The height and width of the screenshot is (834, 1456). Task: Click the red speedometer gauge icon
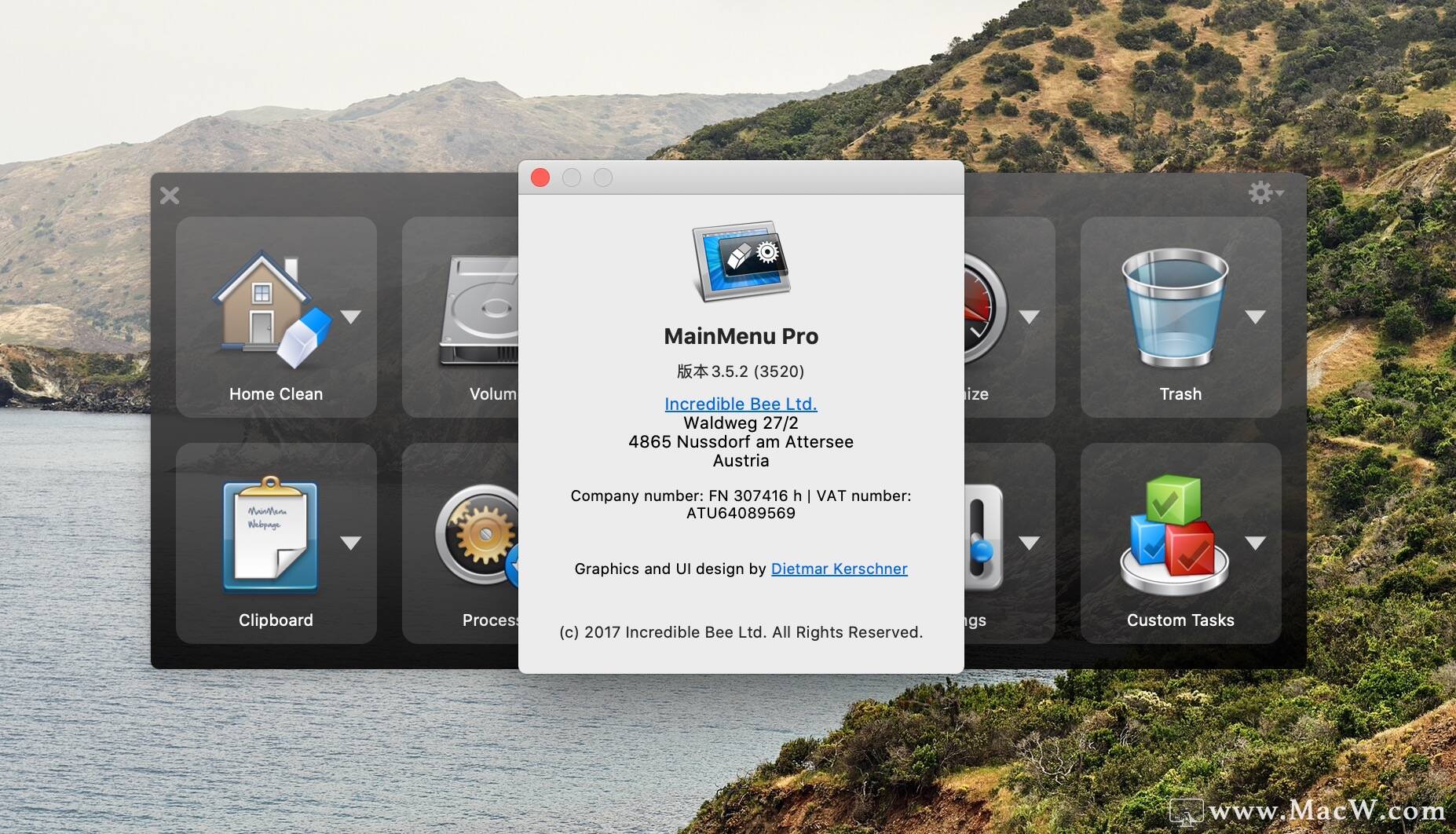click(986, 309)
